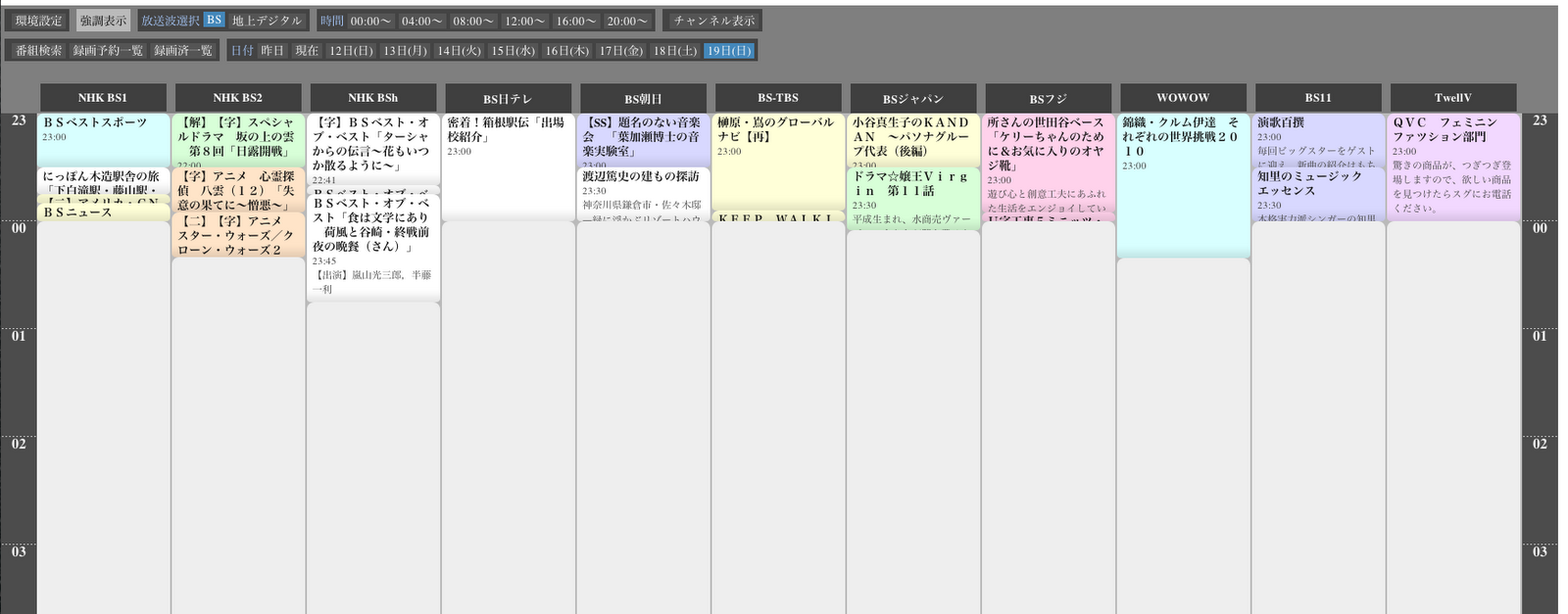Go to 昨日 yesterday's listings
The image size is (1568, 614).
click(x=272, y=50)
